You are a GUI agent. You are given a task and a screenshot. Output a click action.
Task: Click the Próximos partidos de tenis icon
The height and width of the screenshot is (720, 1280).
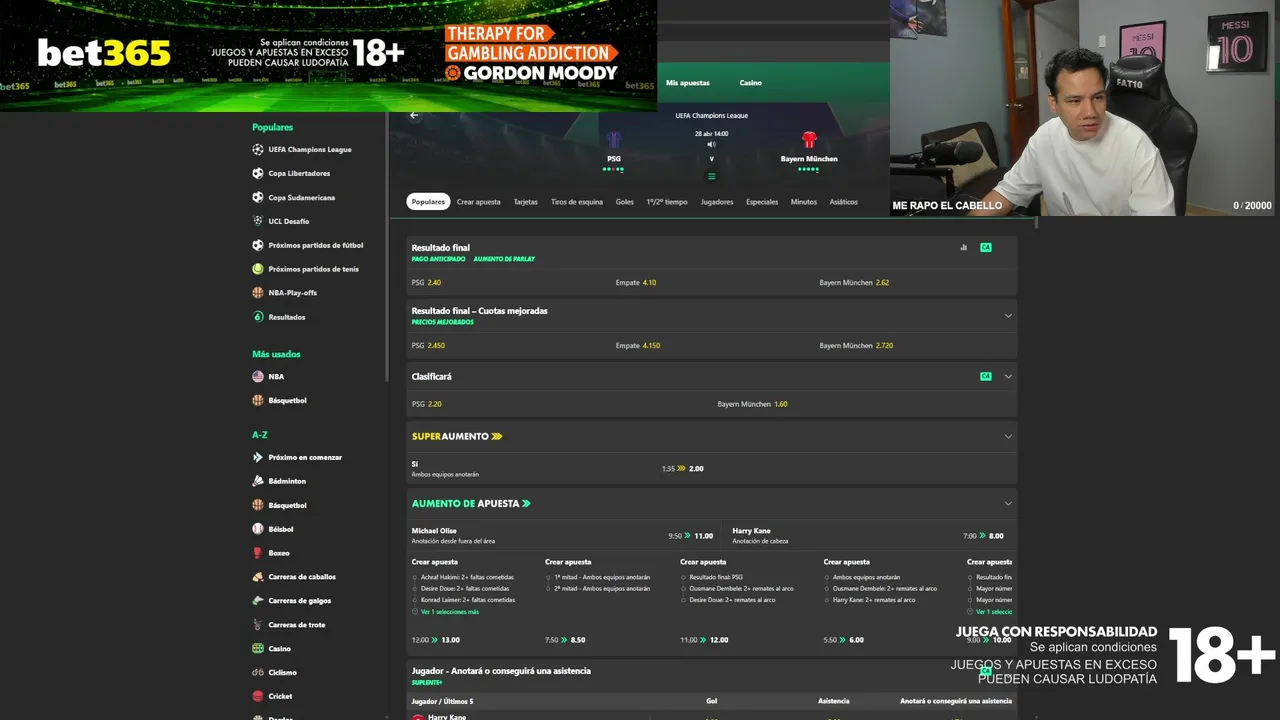pyautogui.click(x=258, y=269)
